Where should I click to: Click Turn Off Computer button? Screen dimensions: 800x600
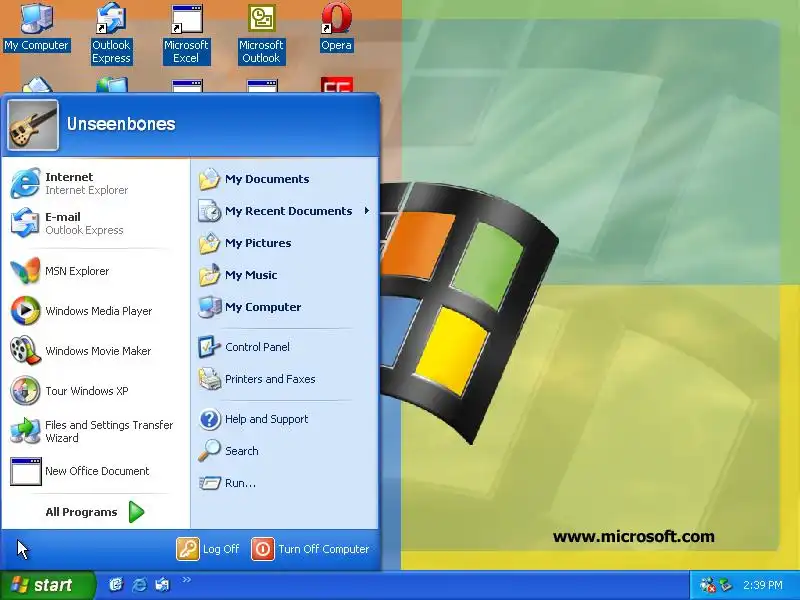(310, 549)
